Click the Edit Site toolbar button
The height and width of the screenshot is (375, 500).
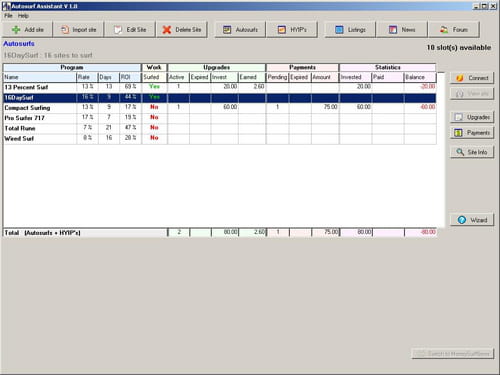point(130,30)
